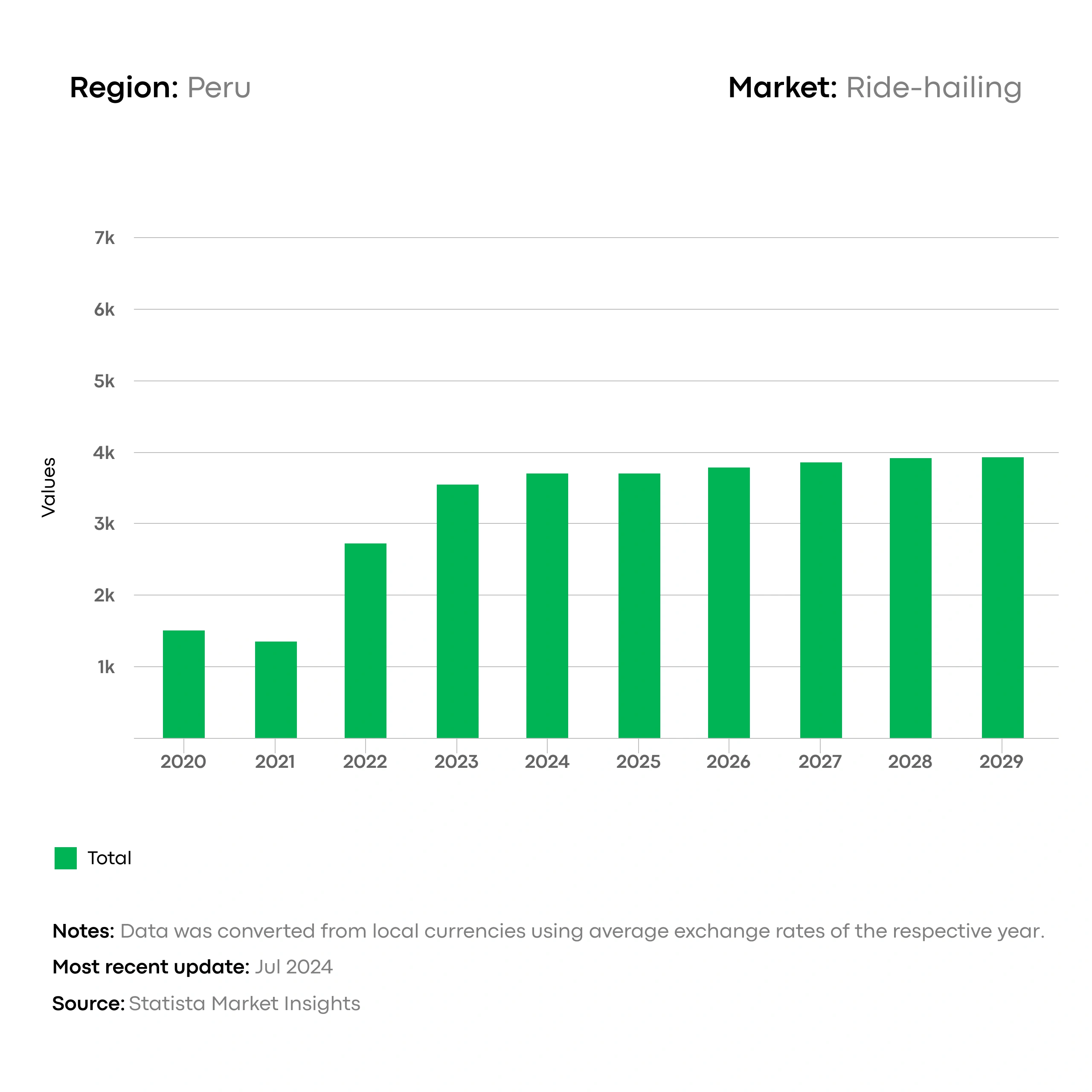Select the 2022 bar
This screenshot has height=1092, width=1092.
(x=366, y=640)
